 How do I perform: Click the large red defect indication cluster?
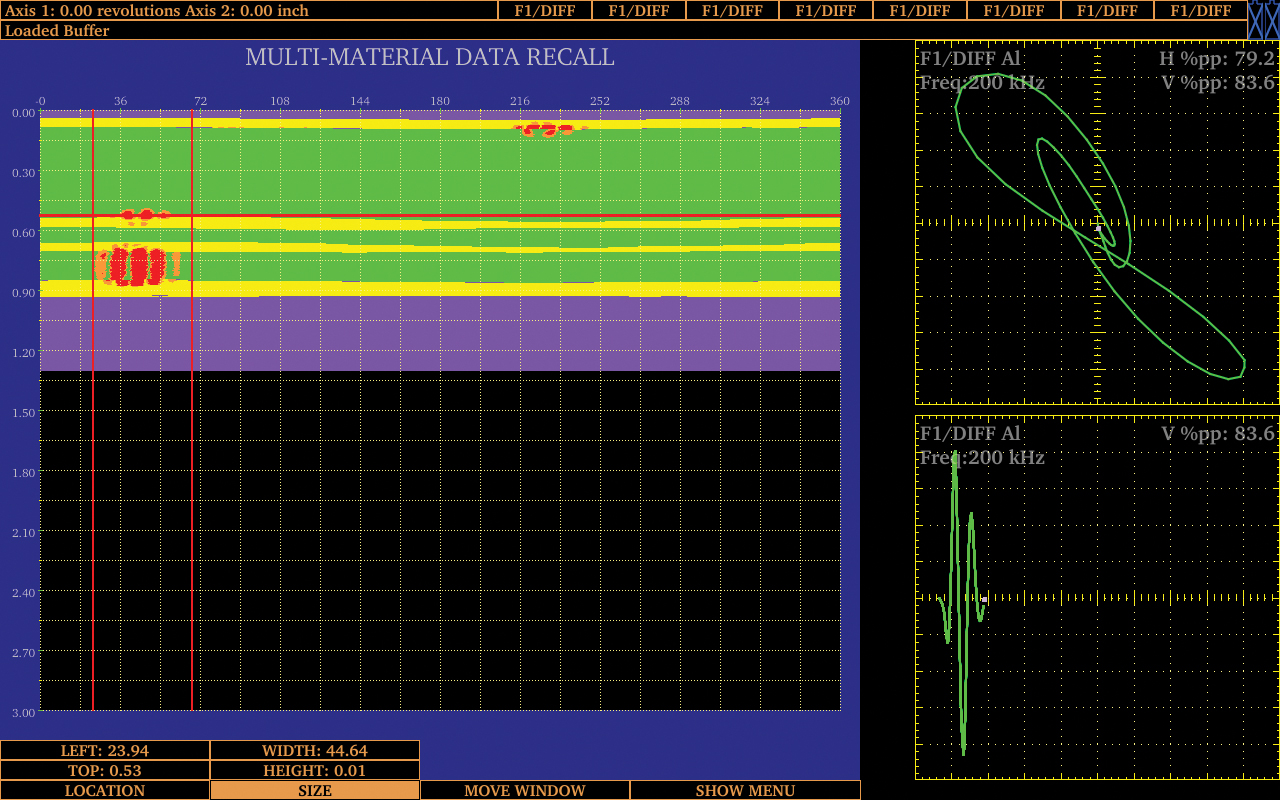pos(137,265)
